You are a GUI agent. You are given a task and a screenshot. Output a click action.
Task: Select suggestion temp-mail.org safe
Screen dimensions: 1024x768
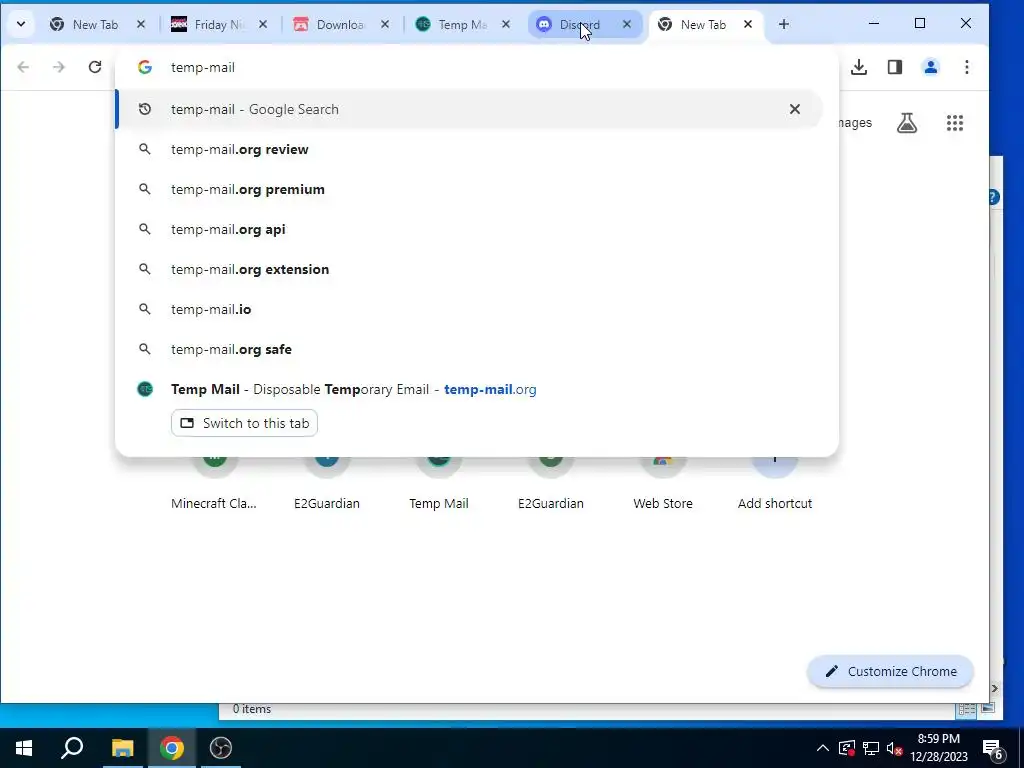(x=469, y=349)
